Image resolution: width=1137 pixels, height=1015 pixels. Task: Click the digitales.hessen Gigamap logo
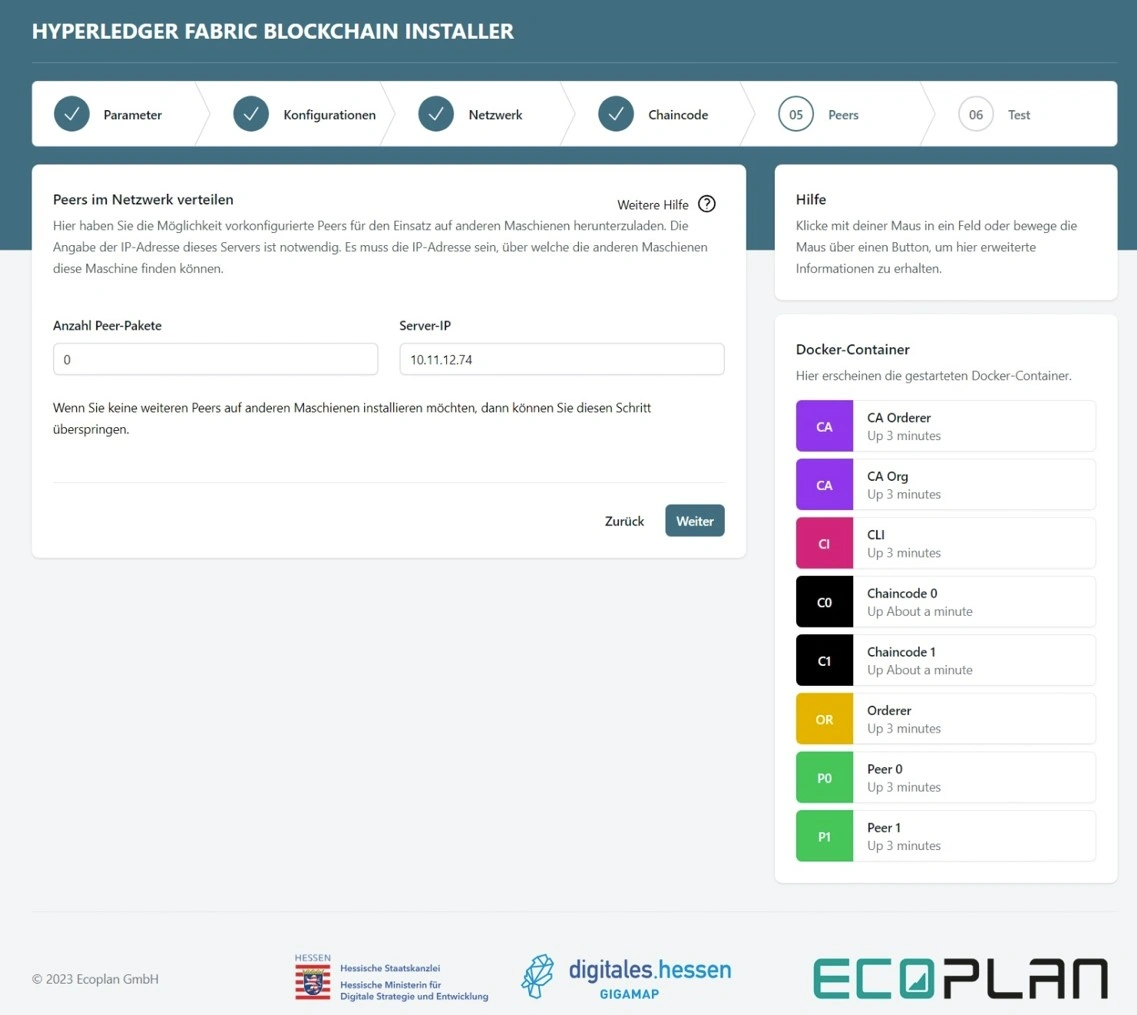click(x=626, y=977)
